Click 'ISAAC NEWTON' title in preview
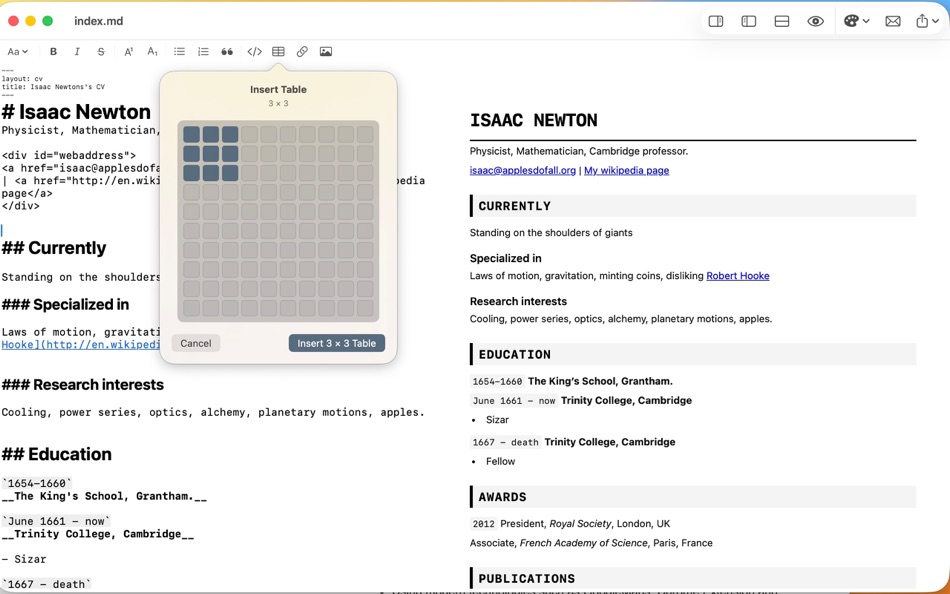The height and width of the screenshot is (594, 950). click(x=533, y=120)
